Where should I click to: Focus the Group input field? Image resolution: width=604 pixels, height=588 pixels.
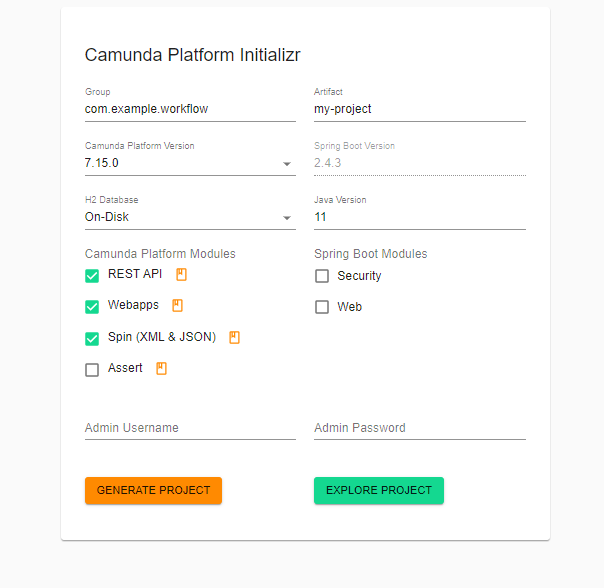coord(190,109)
